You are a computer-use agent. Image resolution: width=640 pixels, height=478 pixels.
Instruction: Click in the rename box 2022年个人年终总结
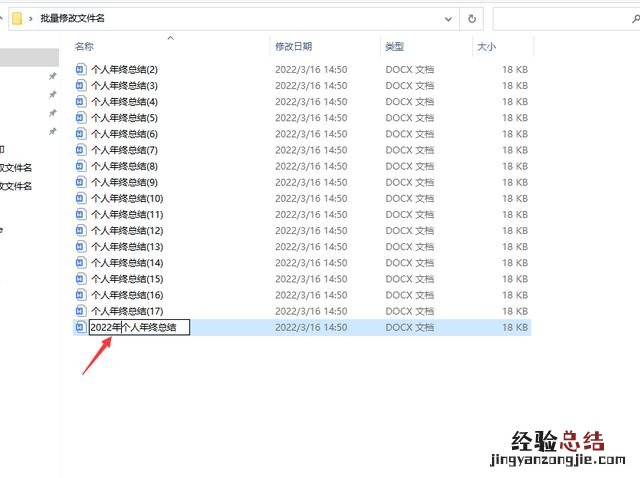click(x=140, y=327)
